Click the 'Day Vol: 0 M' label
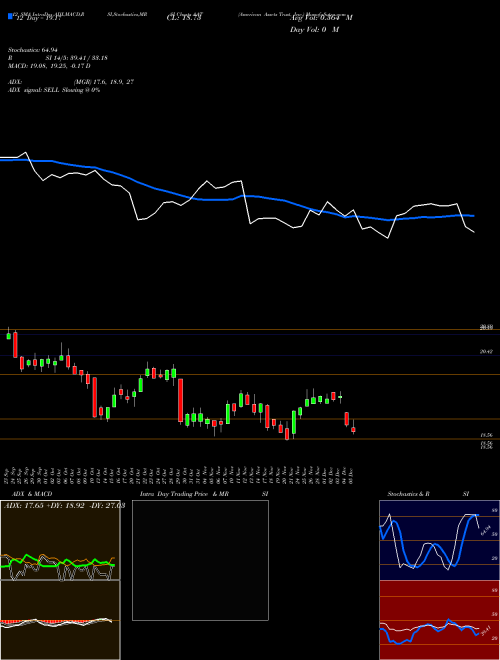This screenshot has height=660, width=500. tap(314, 30)
